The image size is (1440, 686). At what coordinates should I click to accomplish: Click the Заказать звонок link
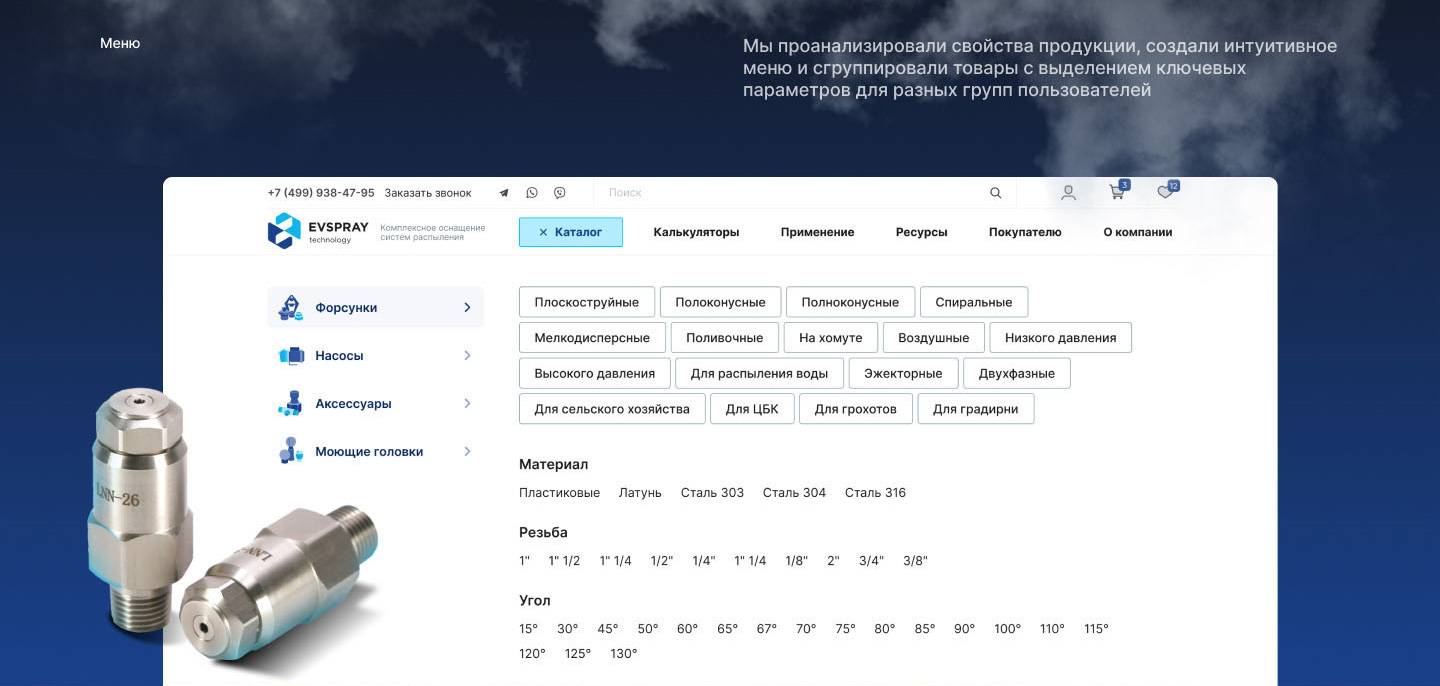point(428,192)
